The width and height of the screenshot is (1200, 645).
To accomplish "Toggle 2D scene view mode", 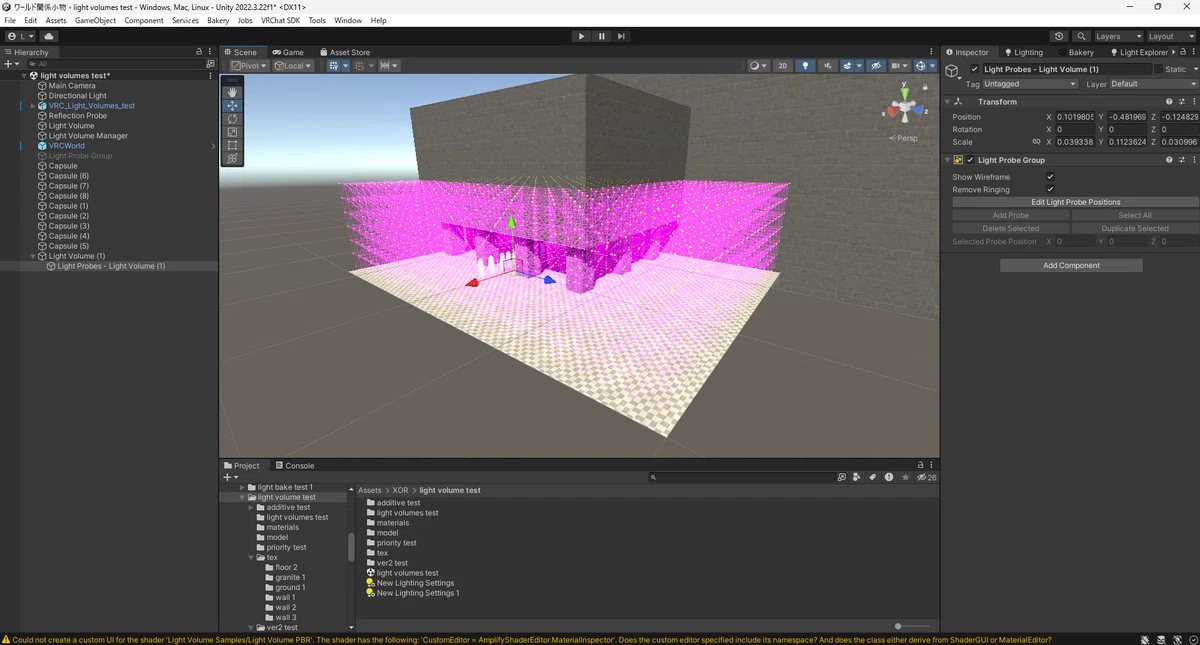I will [x=783, y=66].
